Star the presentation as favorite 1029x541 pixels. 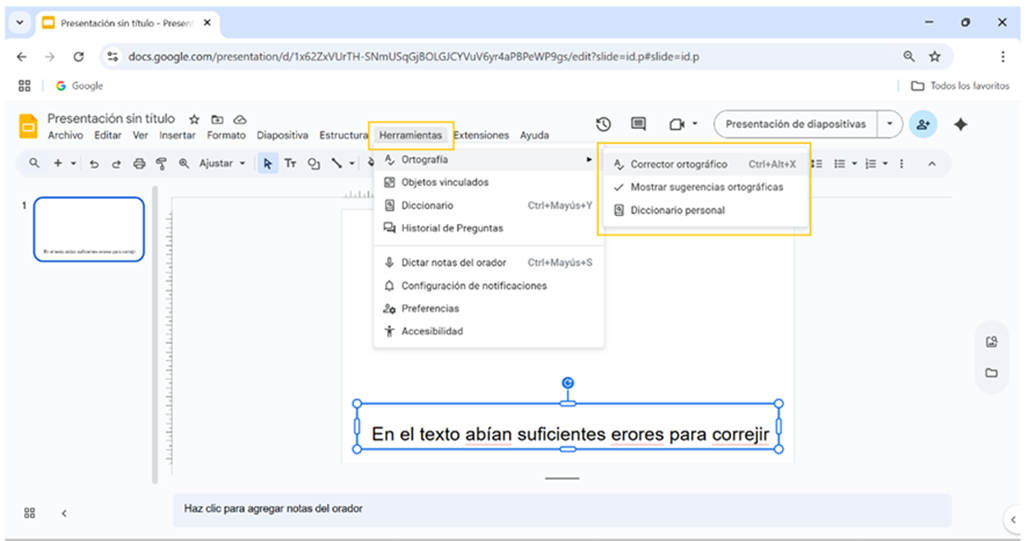tap(194, 119)
